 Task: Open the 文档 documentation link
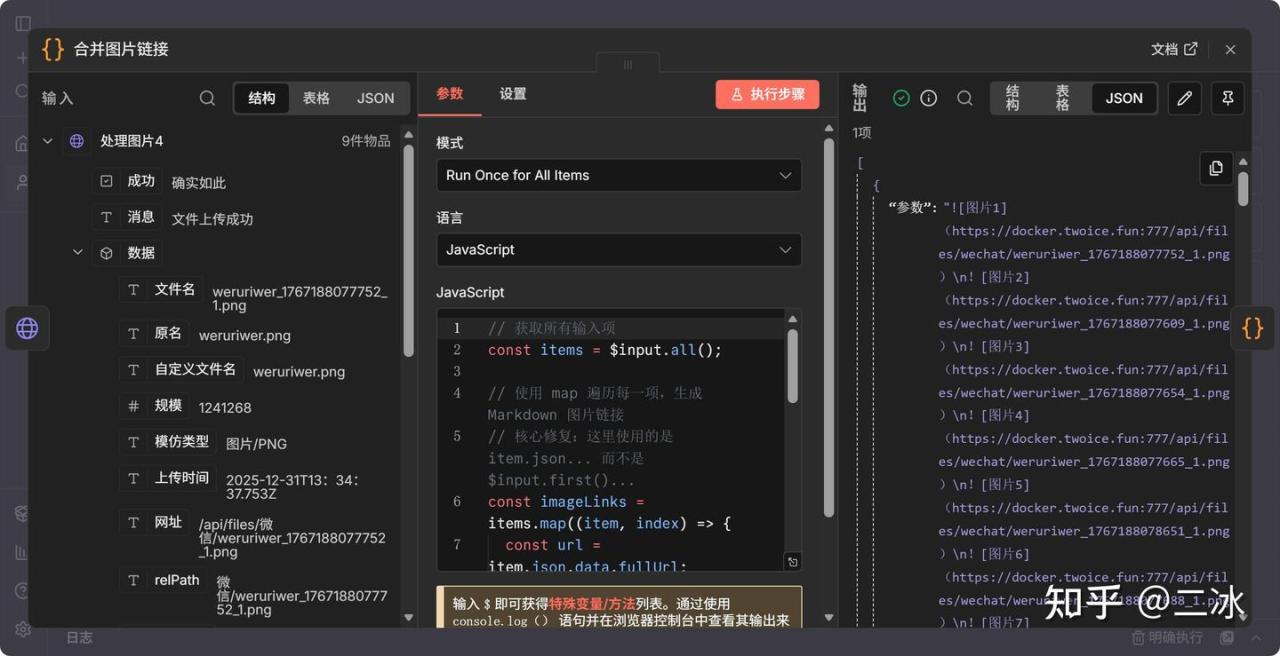pos(1173,49)
